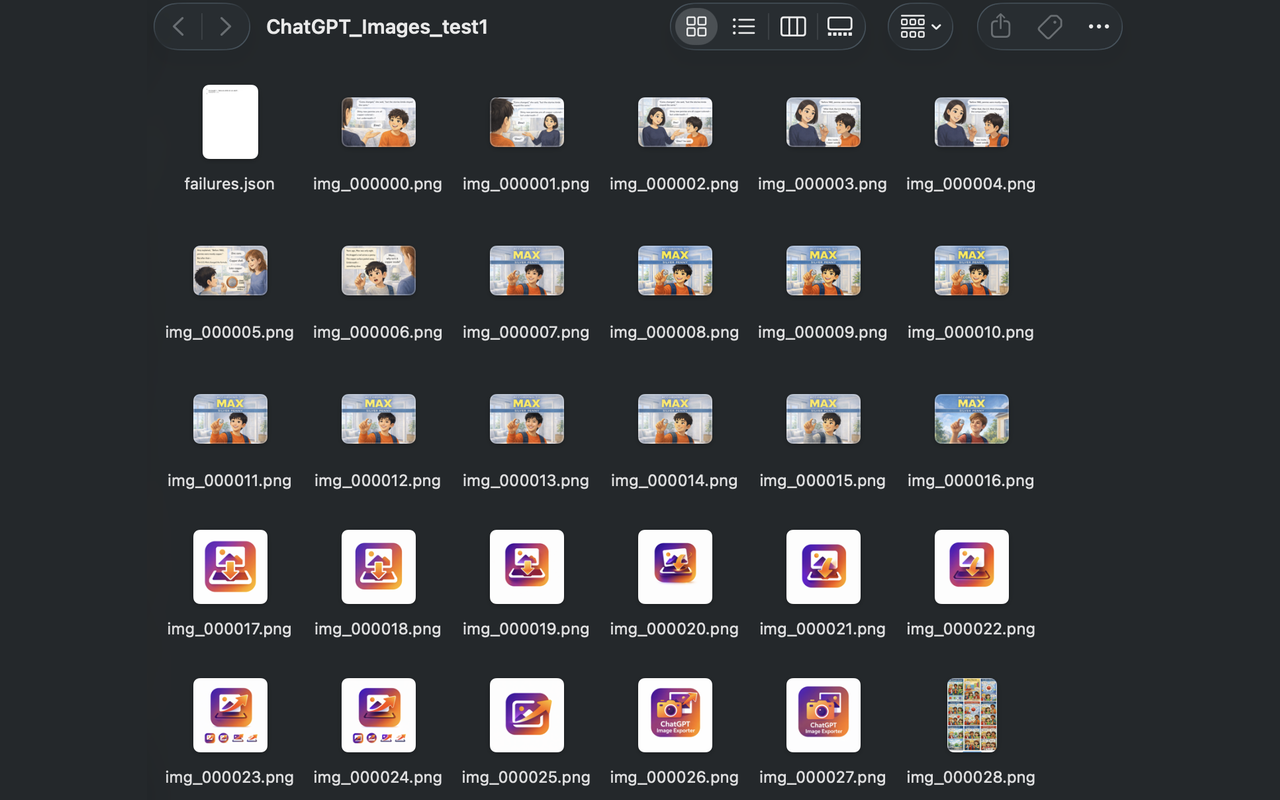Click the img_000012.png file name
The width and height of the screenshot is (1280, 800).
click(x=378, y=481)
